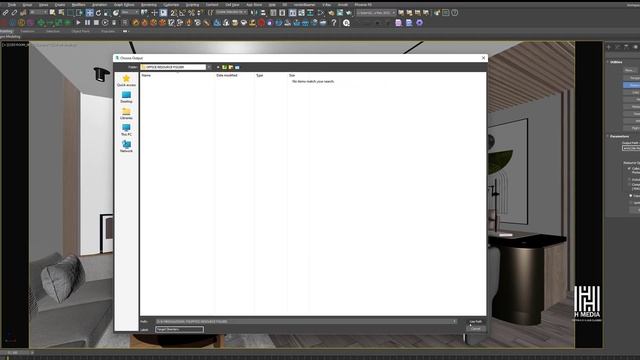Activate the Select and Move tool
This screenshot has width=640, height=360.
point(89,13)
